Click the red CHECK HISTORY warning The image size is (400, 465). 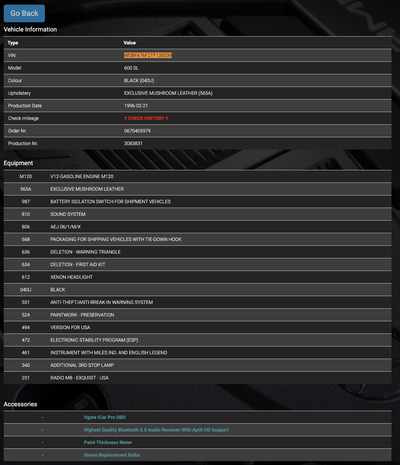pyautogui.click(x=146, y=118)
